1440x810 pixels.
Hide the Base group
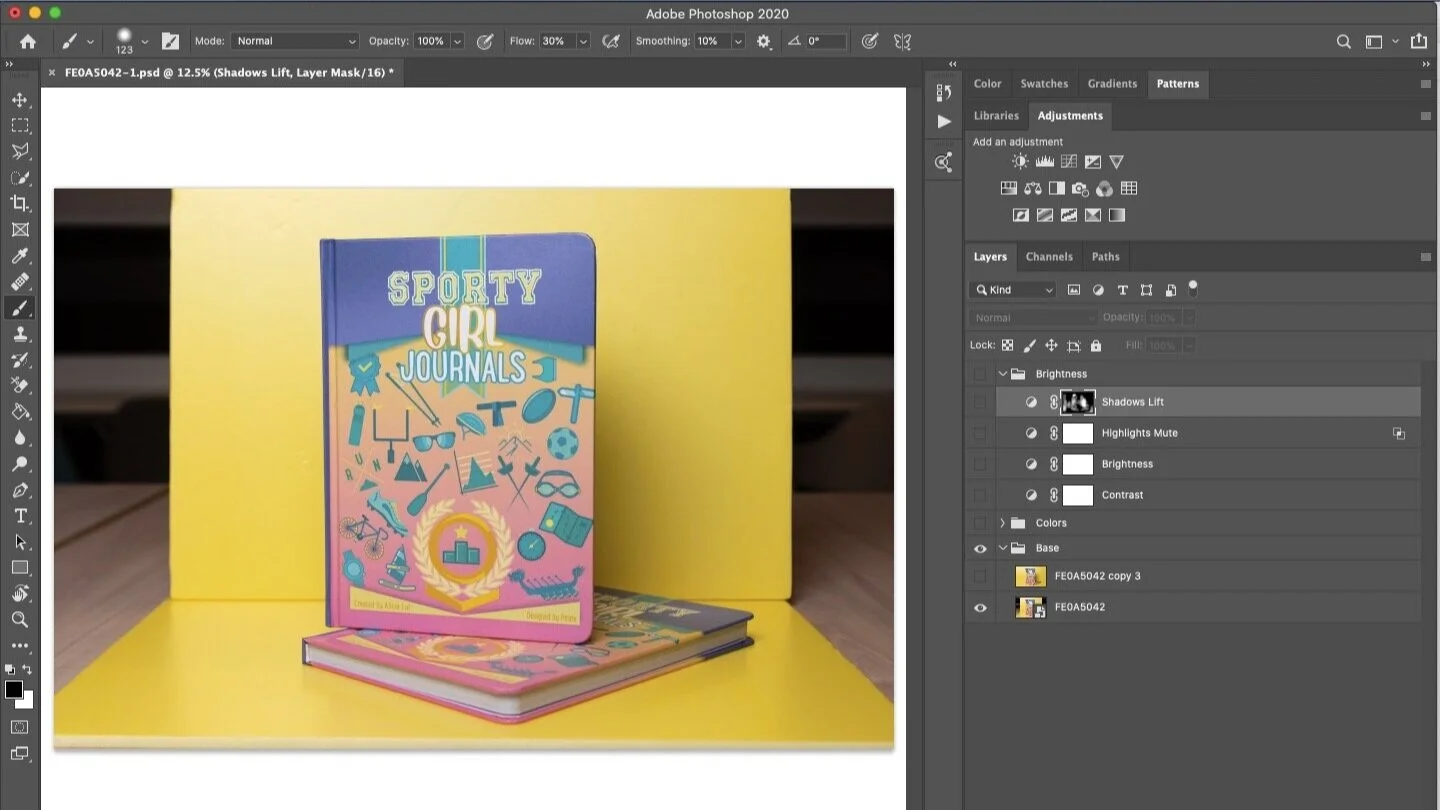[x=980, y=548]
